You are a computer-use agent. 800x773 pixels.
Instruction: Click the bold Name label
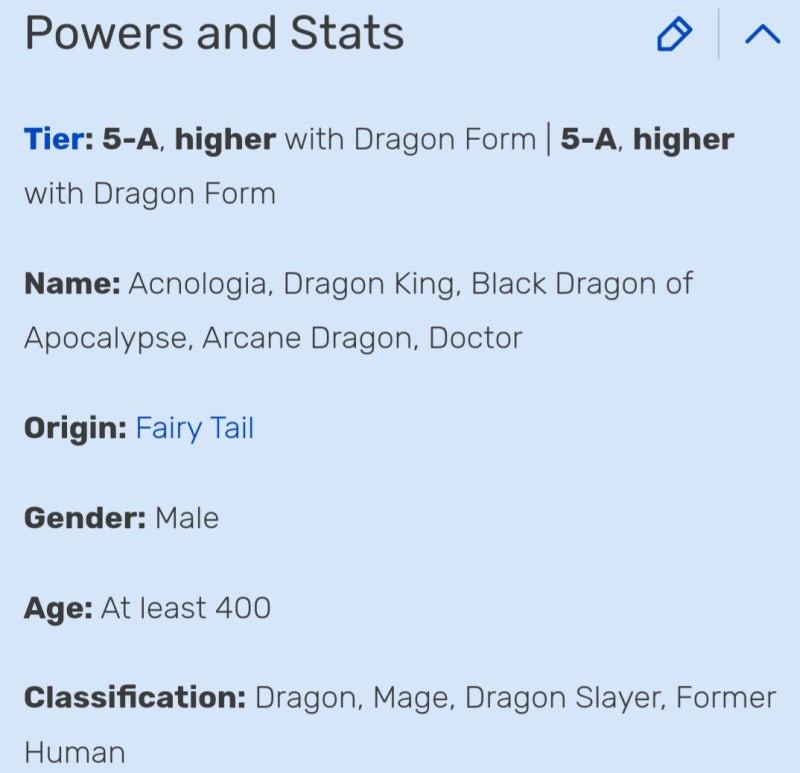tap(72, 284)
